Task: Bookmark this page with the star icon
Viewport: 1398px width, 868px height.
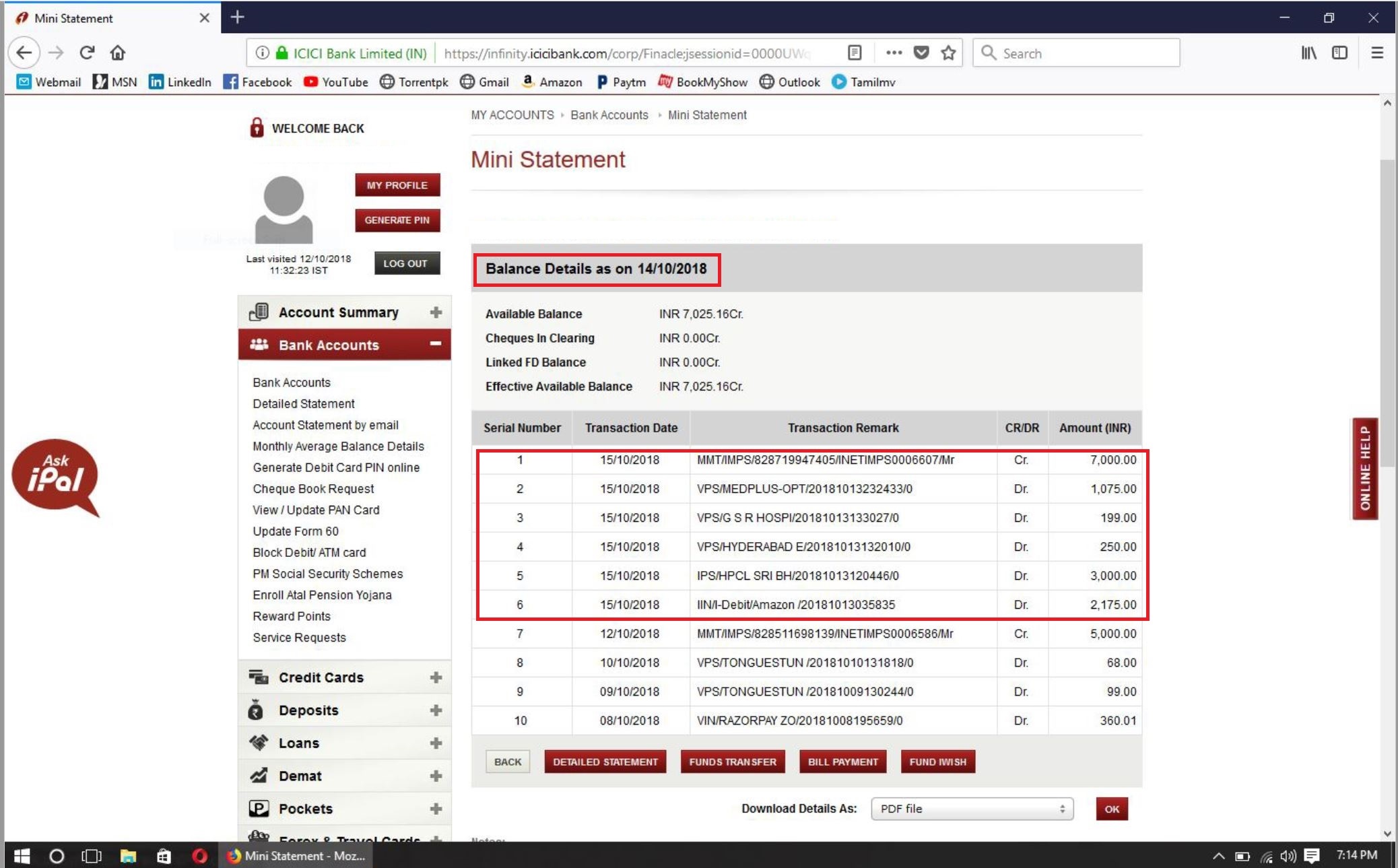Action: (x=948, y=53)
